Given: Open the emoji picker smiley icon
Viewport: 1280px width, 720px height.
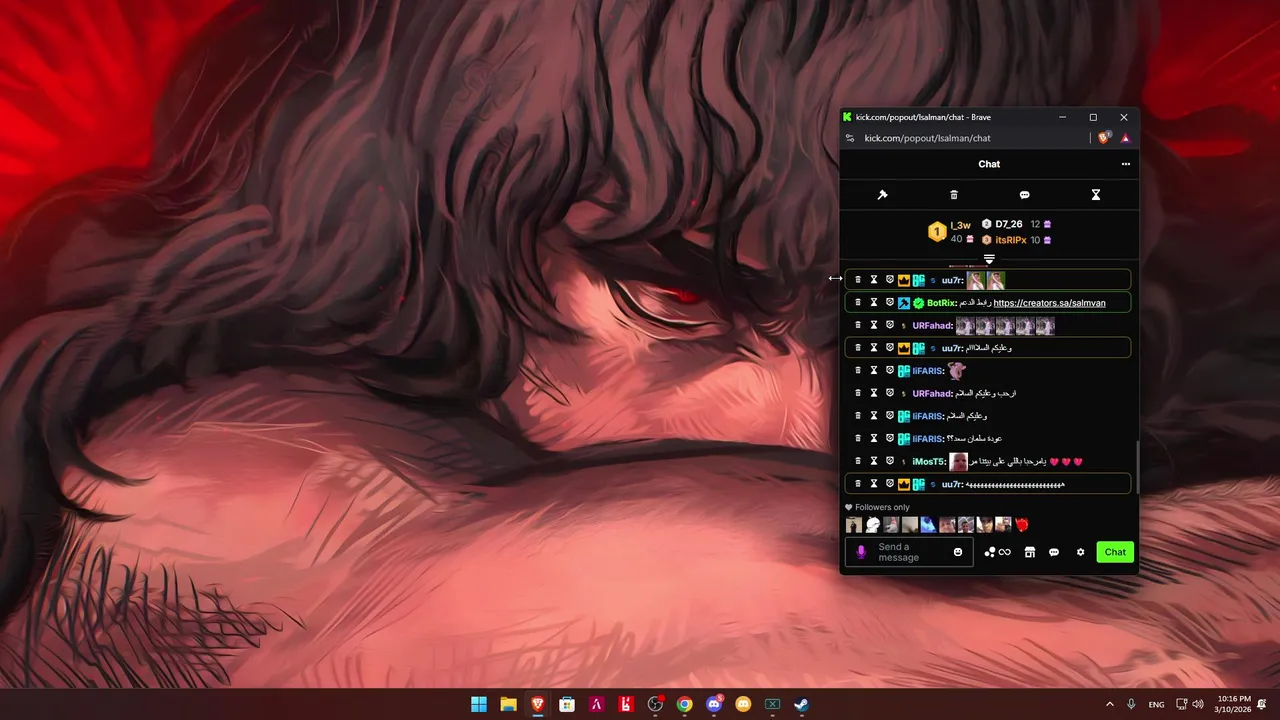Looking at the screenshot, I should [957, 552].
